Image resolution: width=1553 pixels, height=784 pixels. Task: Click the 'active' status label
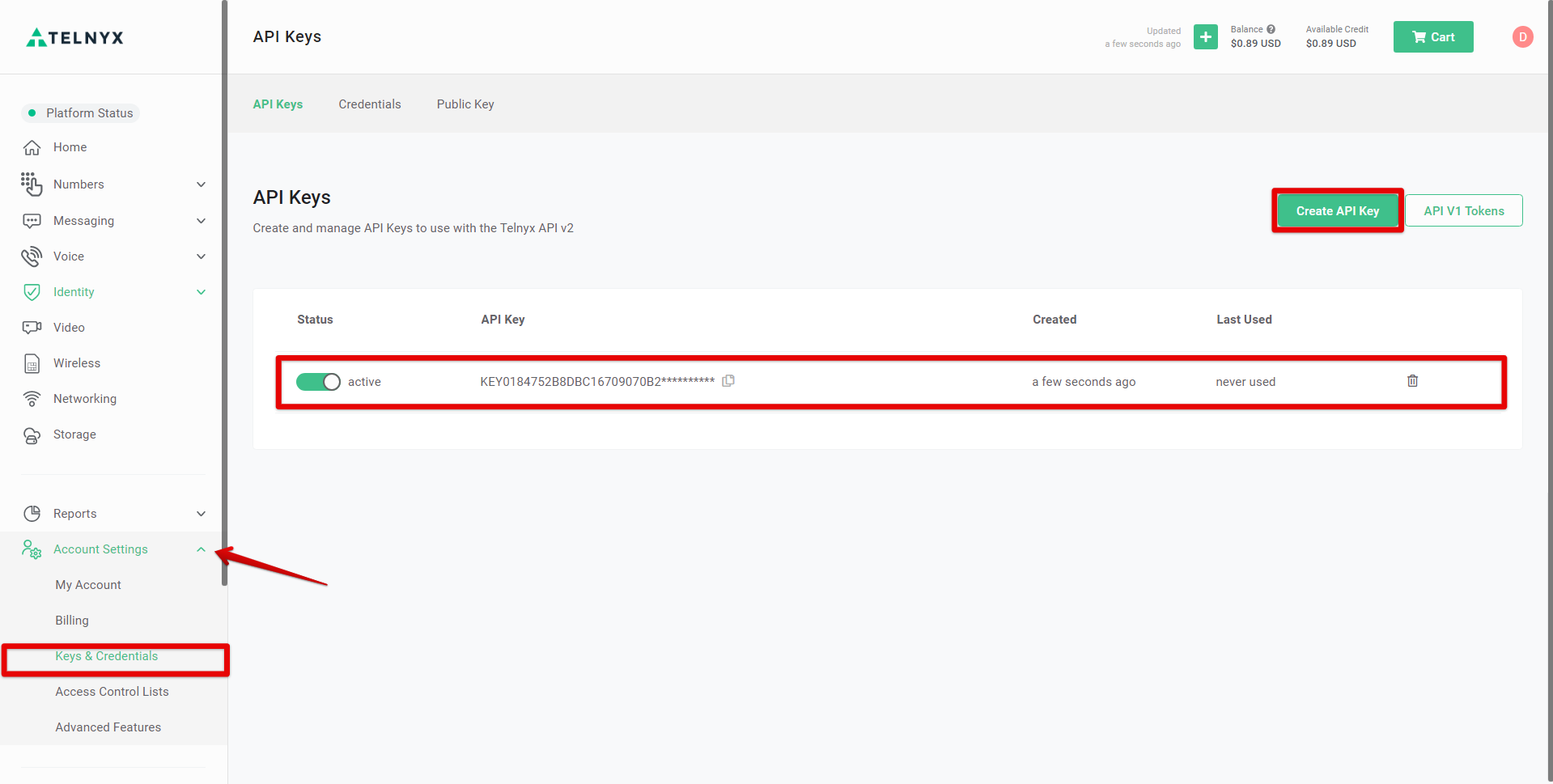click(x=364, y=382)
